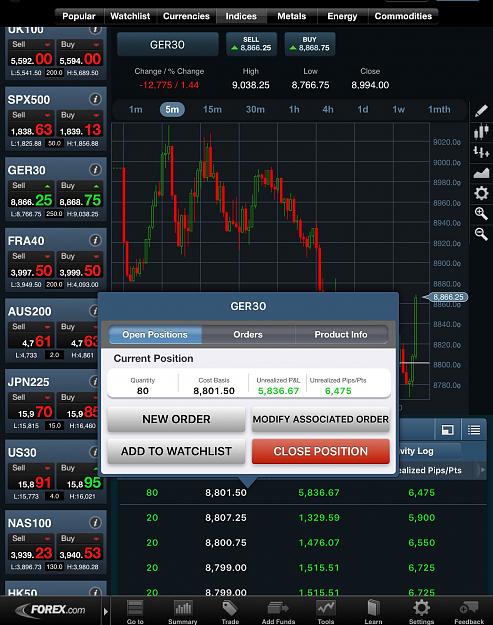Click the CLOSE POSITION button

320,451
